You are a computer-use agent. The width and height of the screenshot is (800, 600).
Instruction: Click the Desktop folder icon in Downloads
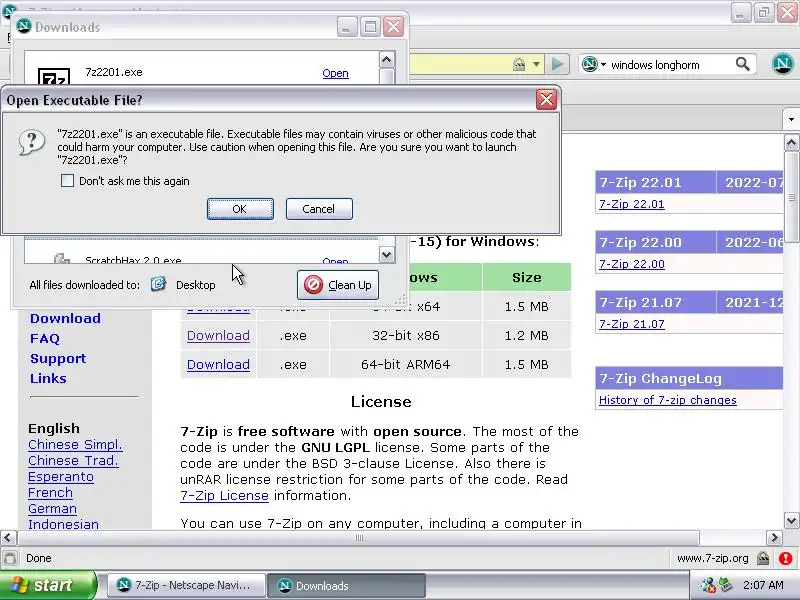pos(158,284)
